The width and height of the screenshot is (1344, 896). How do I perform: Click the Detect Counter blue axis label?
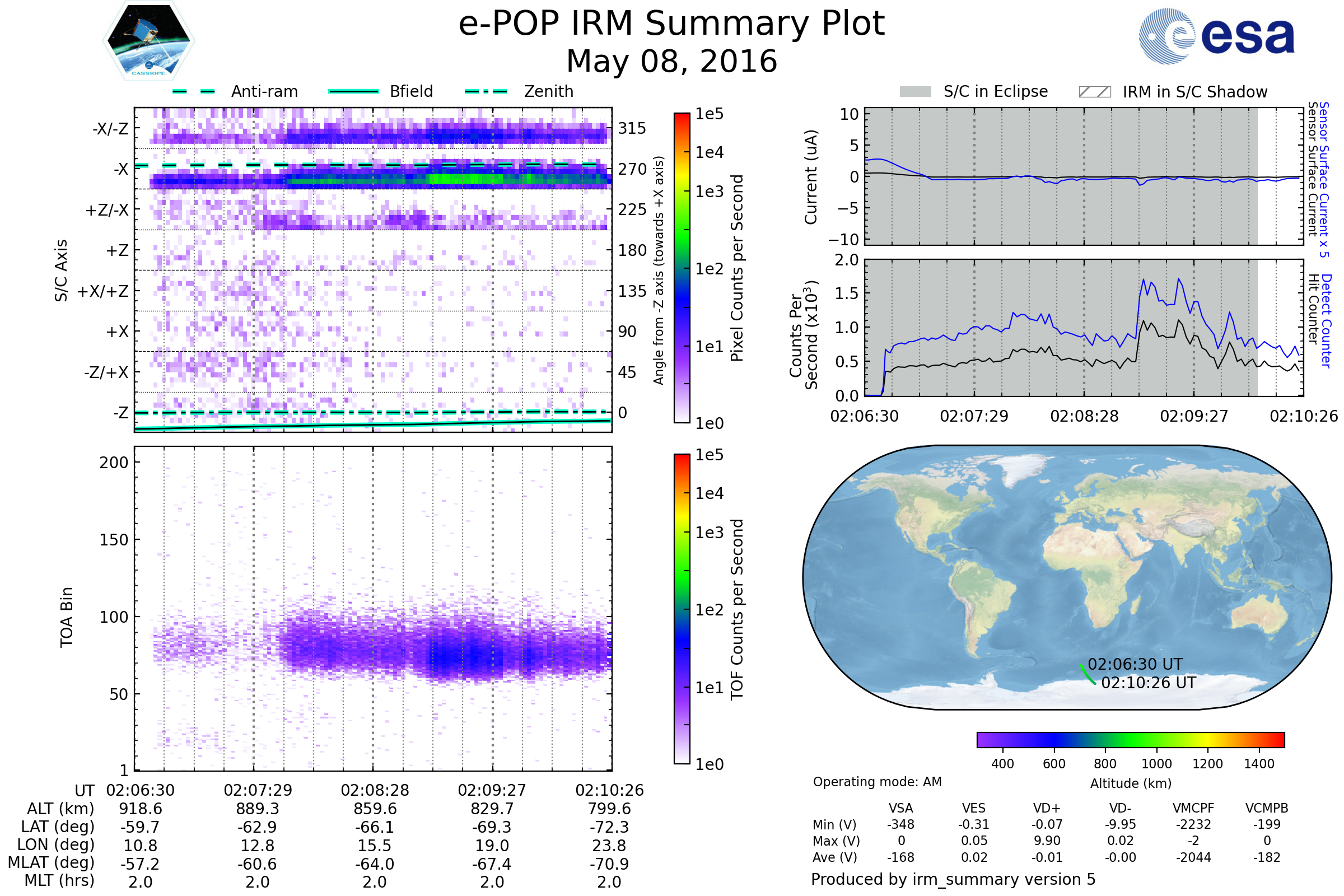pyautogui.click(x=1327, y=321)
